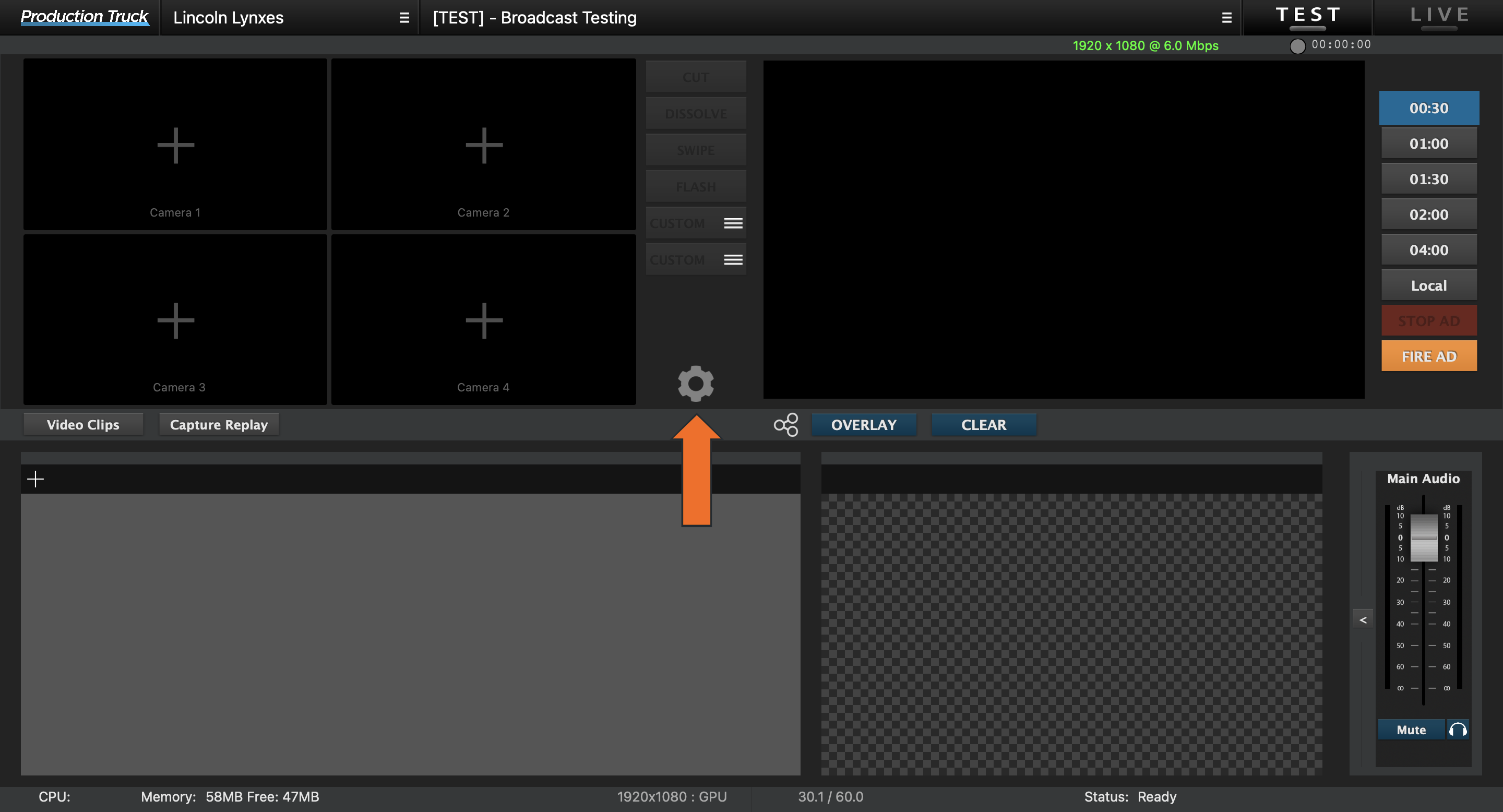Click the small plus in clips panel

click(35, 479)
